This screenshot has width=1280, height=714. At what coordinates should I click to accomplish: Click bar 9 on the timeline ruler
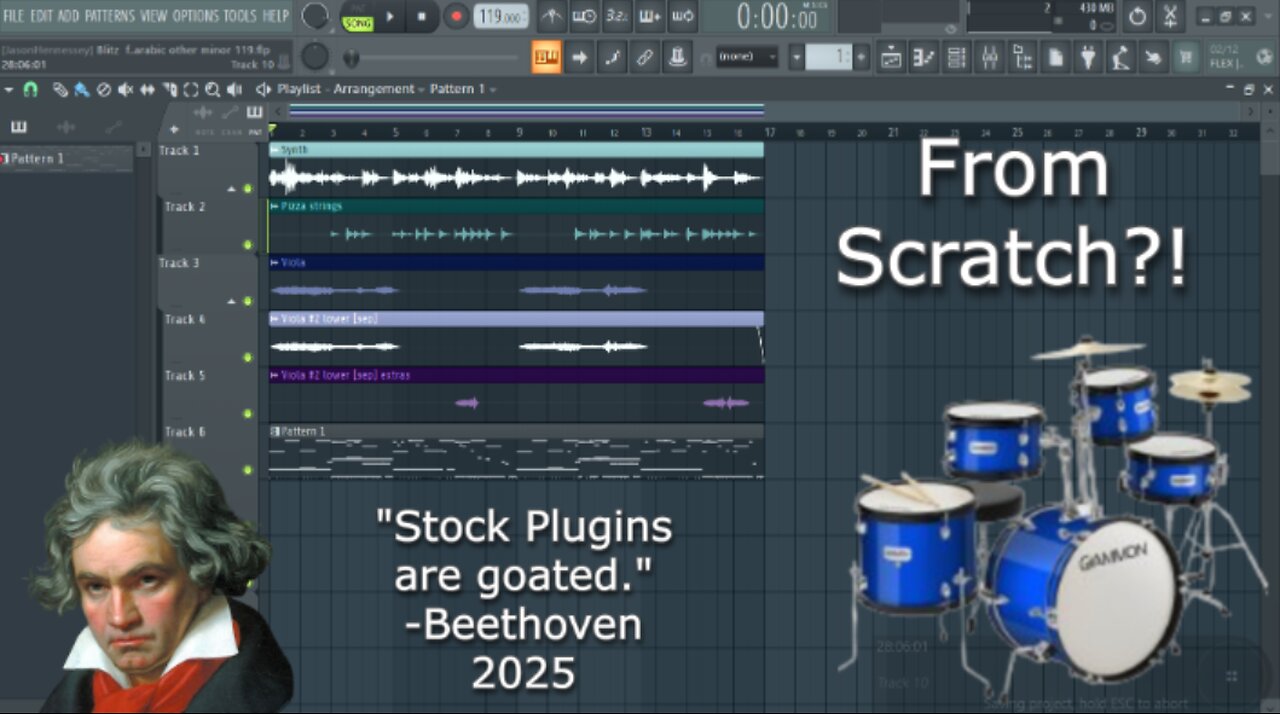tap(519, 132)
